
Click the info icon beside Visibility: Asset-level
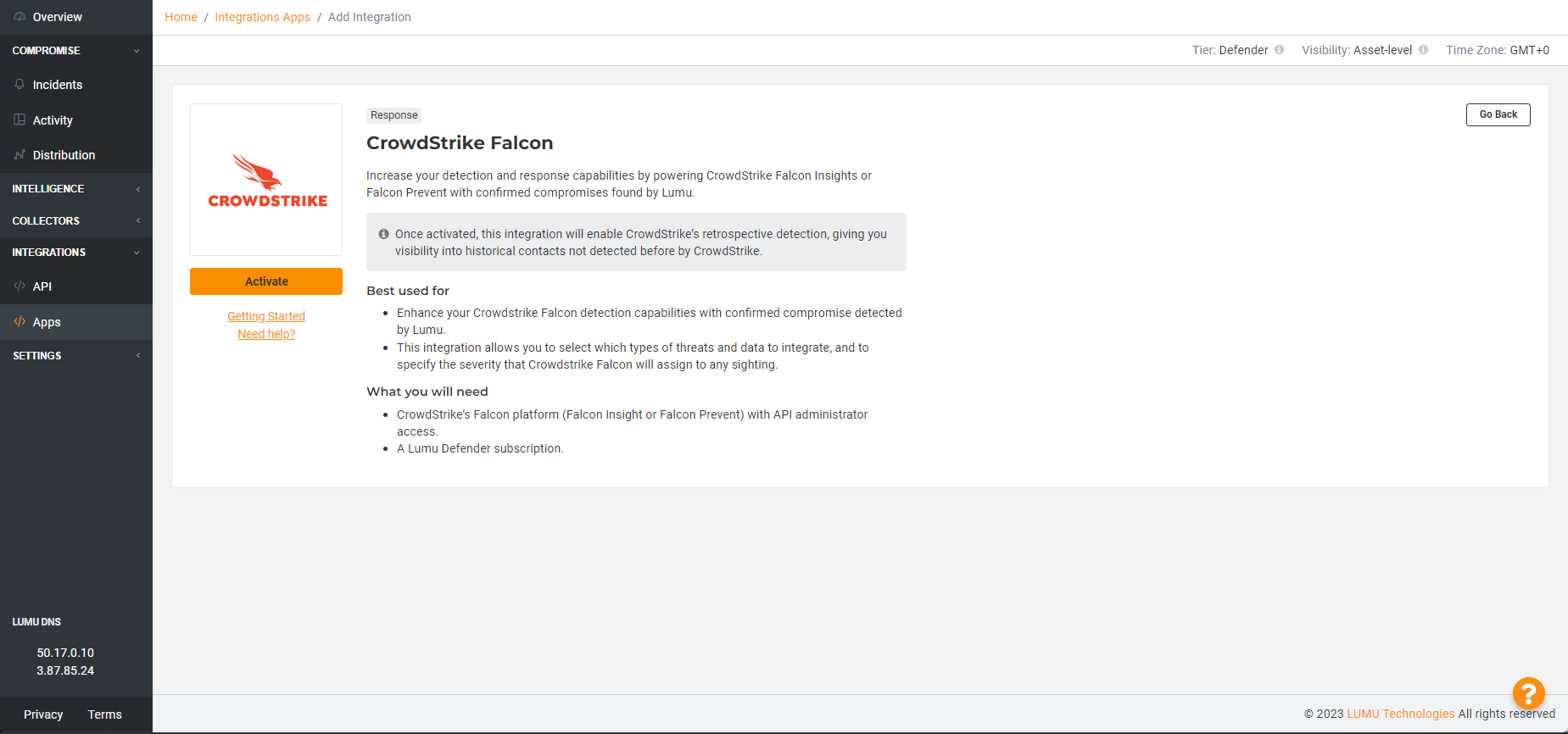1423,50
